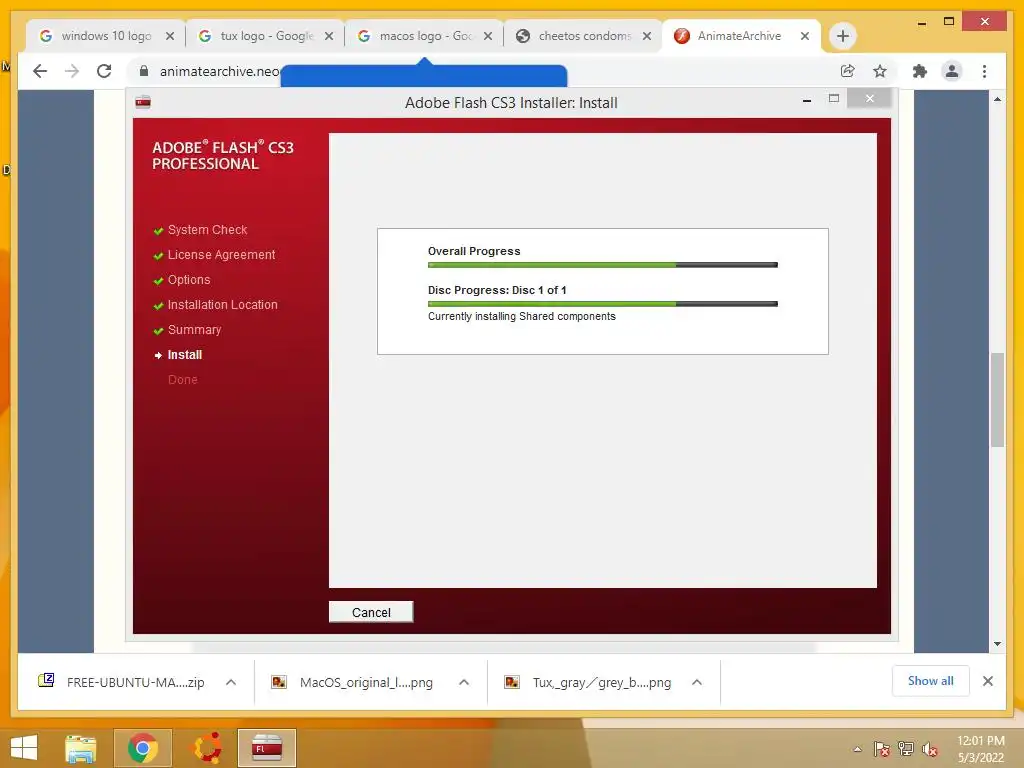Click the Flash installer title bar icon
This screenshot has width=1024, height=768.
coord(143,102)
